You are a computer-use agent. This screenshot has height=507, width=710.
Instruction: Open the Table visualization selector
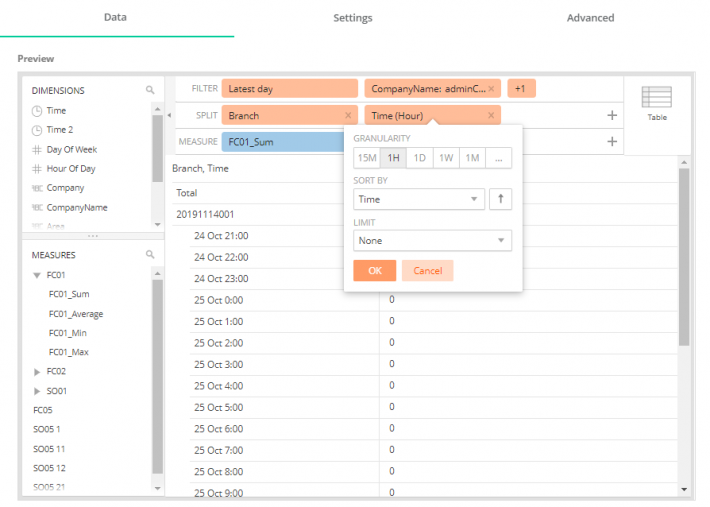point(657,104)
